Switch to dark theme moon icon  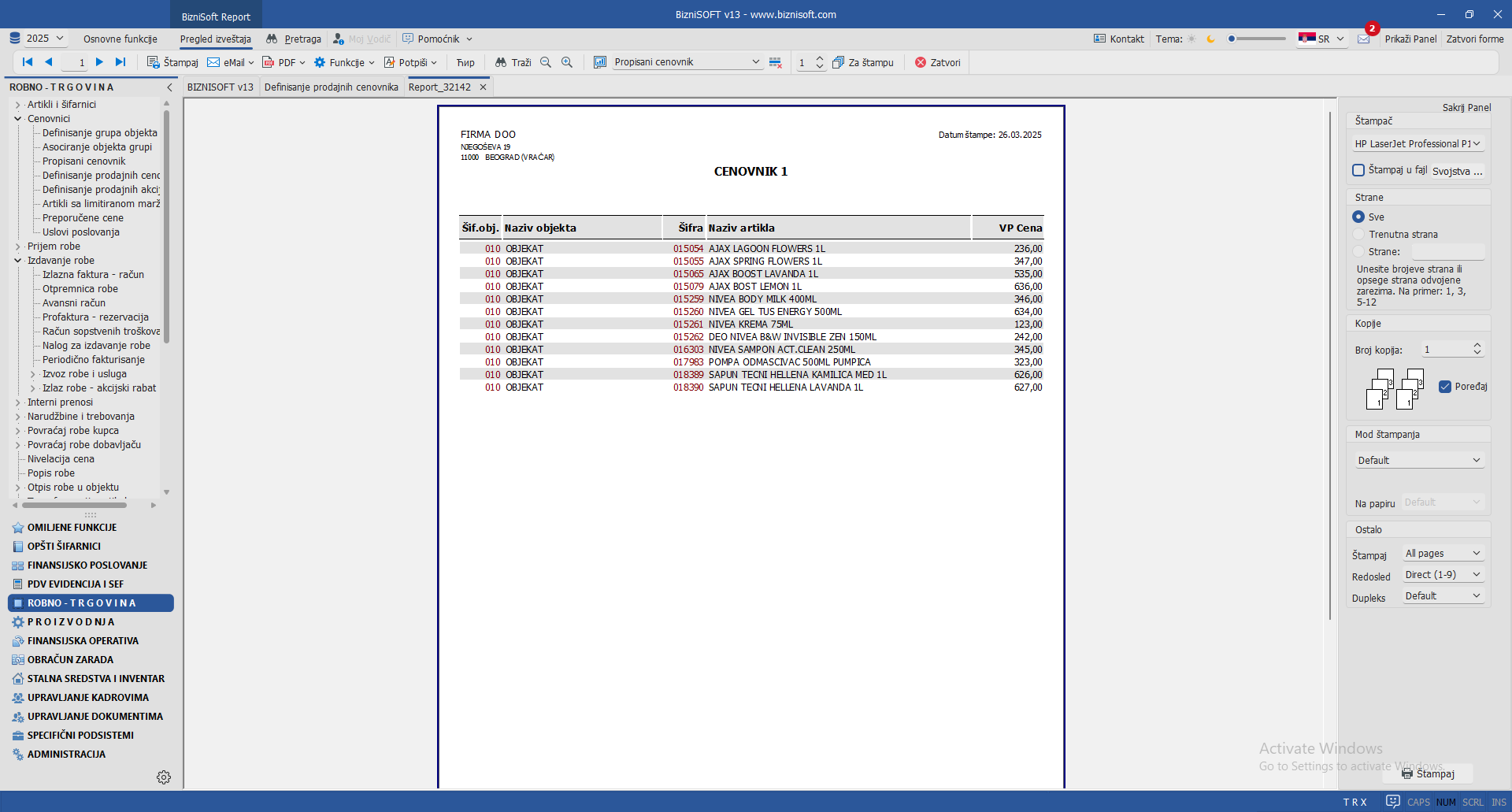1211,39
